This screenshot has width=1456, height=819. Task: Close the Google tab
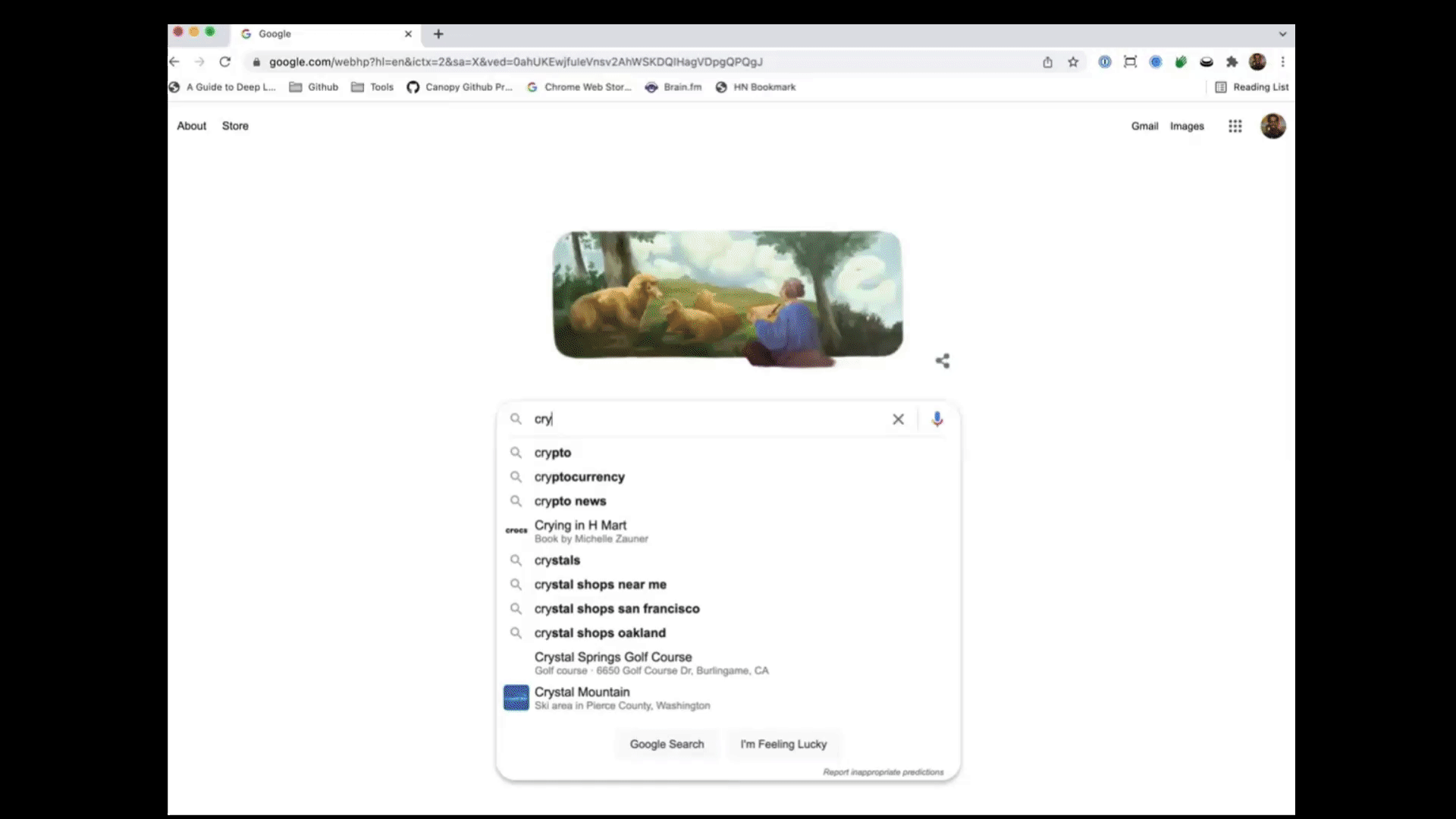408,34
